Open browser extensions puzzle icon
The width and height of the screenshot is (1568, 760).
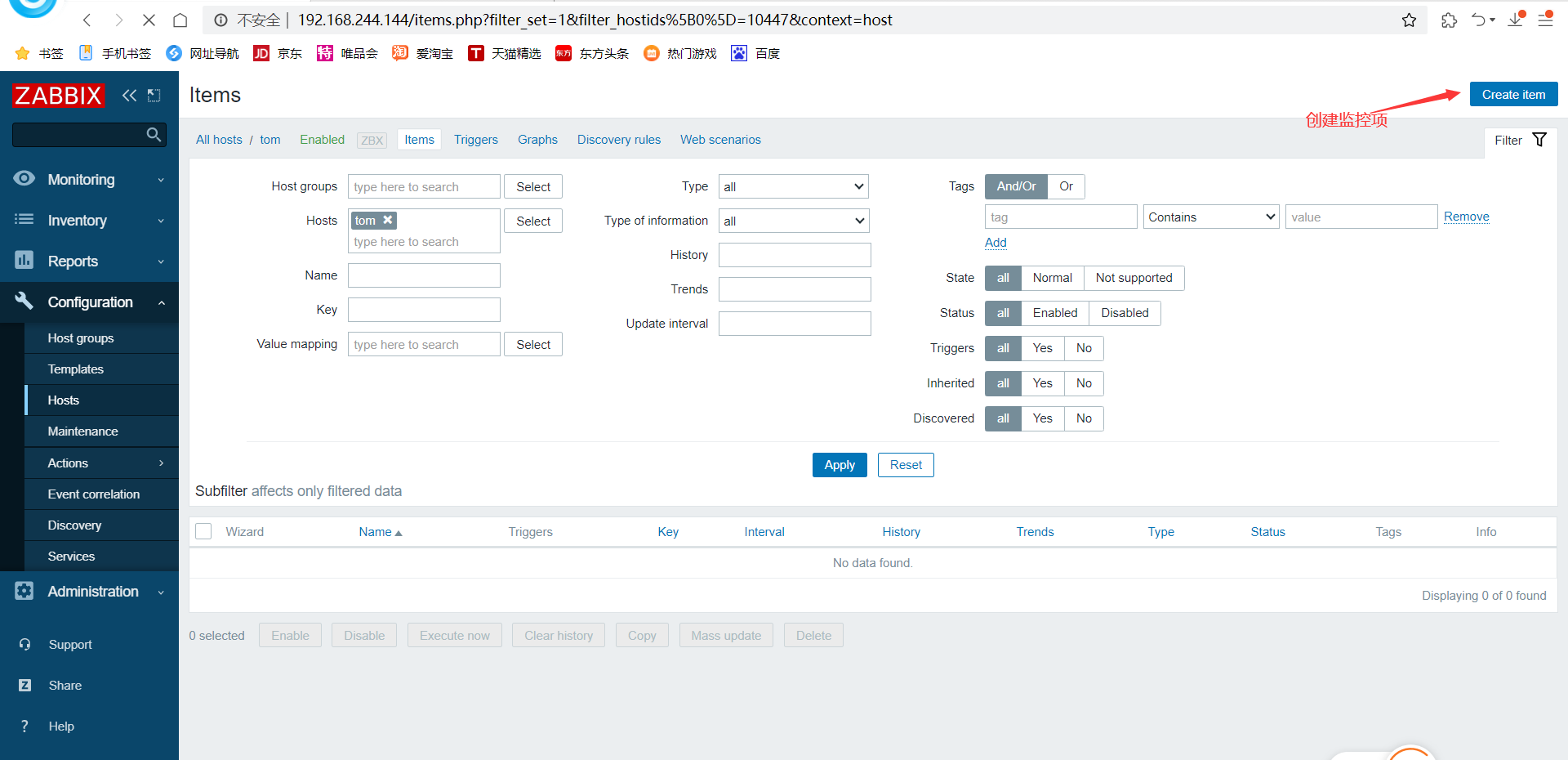click(x=1449, y=20)
